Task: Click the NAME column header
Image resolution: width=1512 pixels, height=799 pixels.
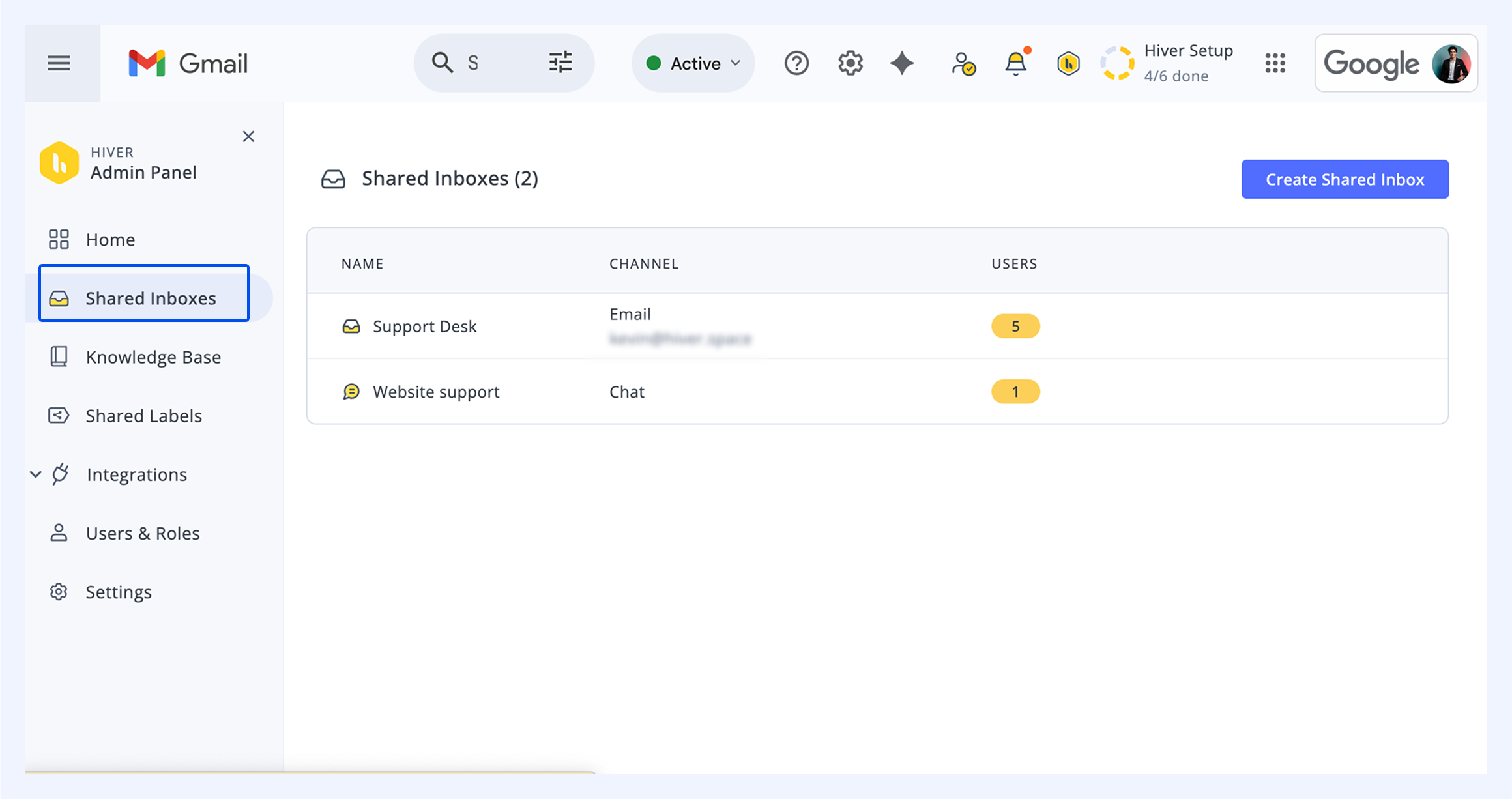Action: pos(362,264)
